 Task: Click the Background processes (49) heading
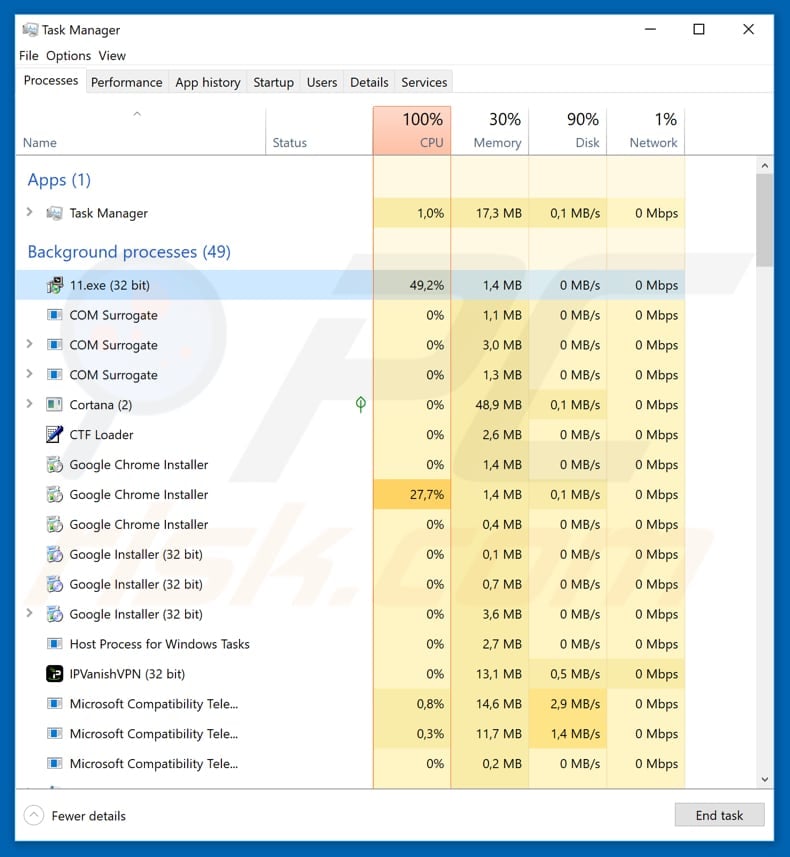(129, 251)
